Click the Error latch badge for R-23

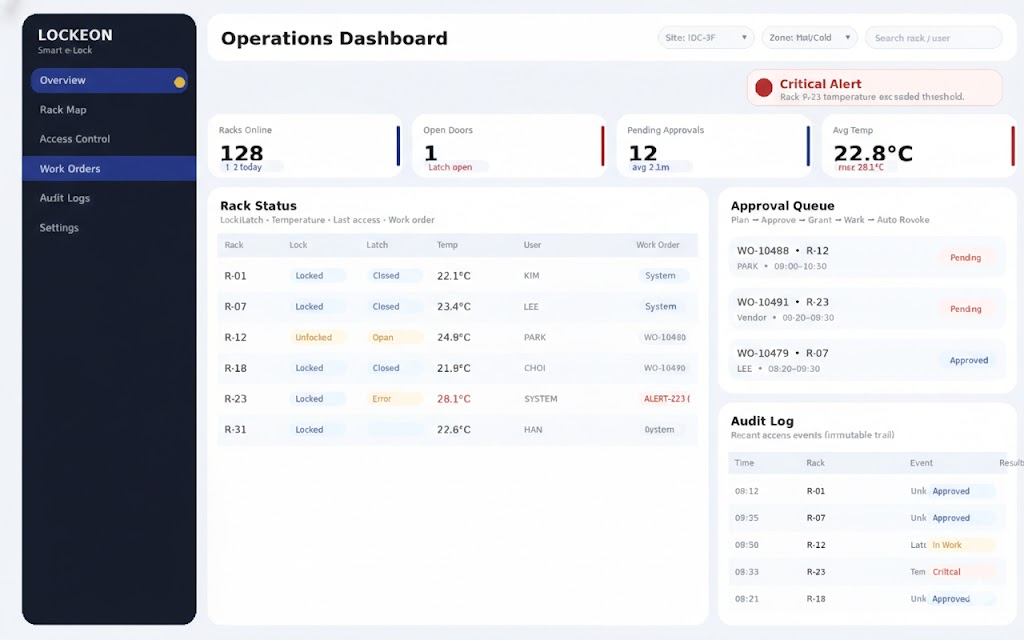tap(382, 399)
